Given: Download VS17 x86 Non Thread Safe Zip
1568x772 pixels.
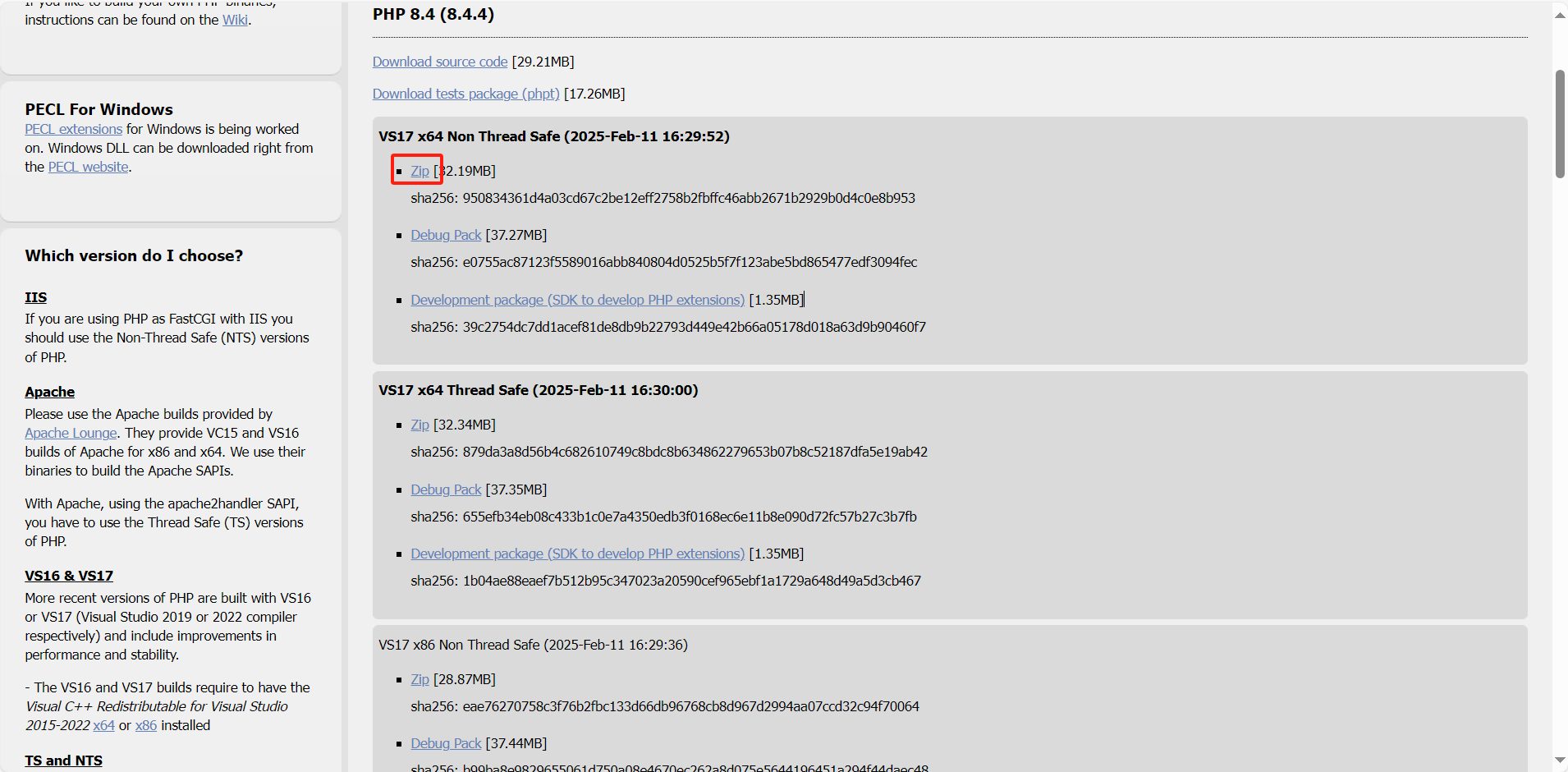Looking at the screenshot, I should coord(420,679).
